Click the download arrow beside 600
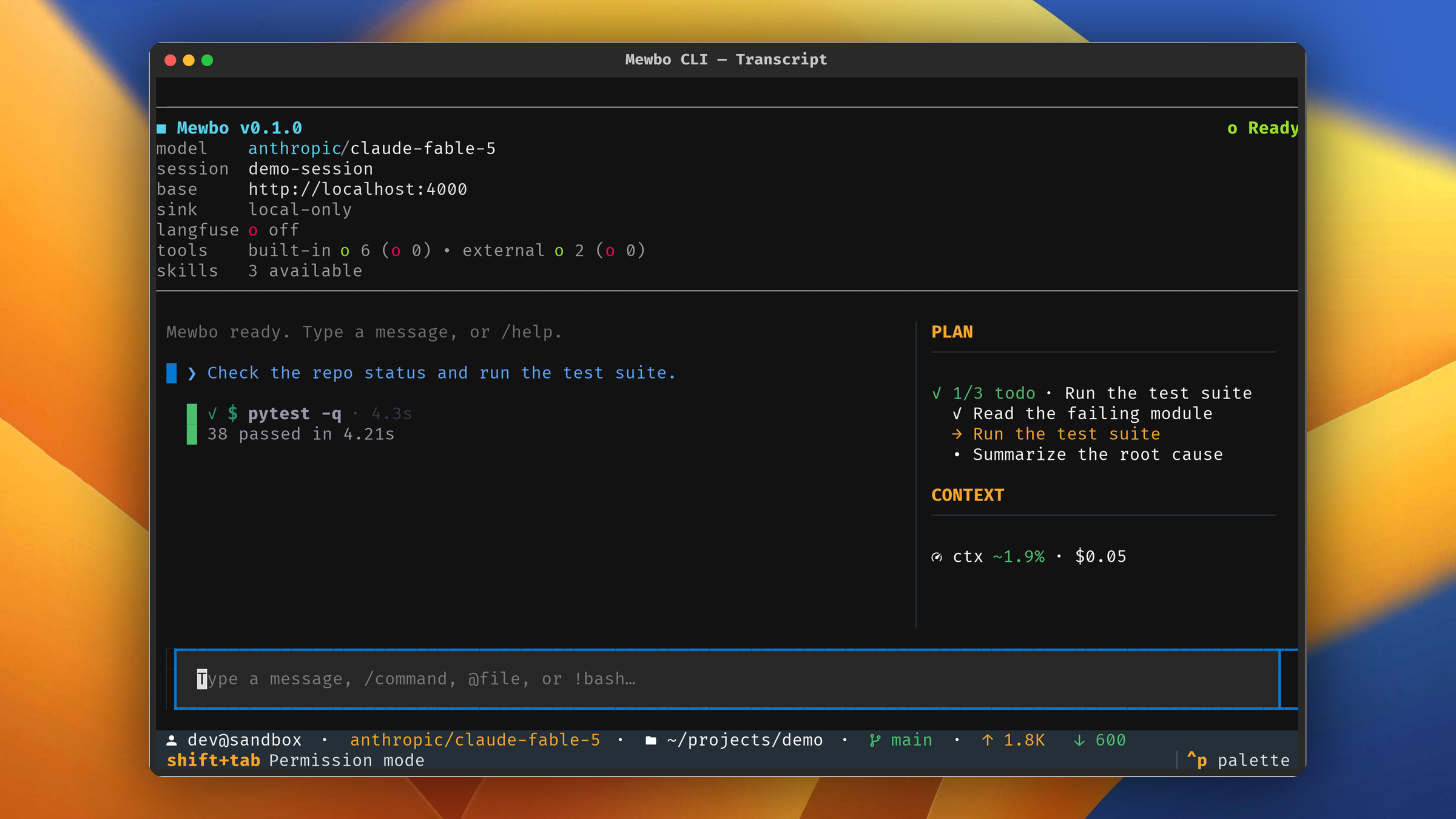1456x819 pixels. pos(1079,740)
